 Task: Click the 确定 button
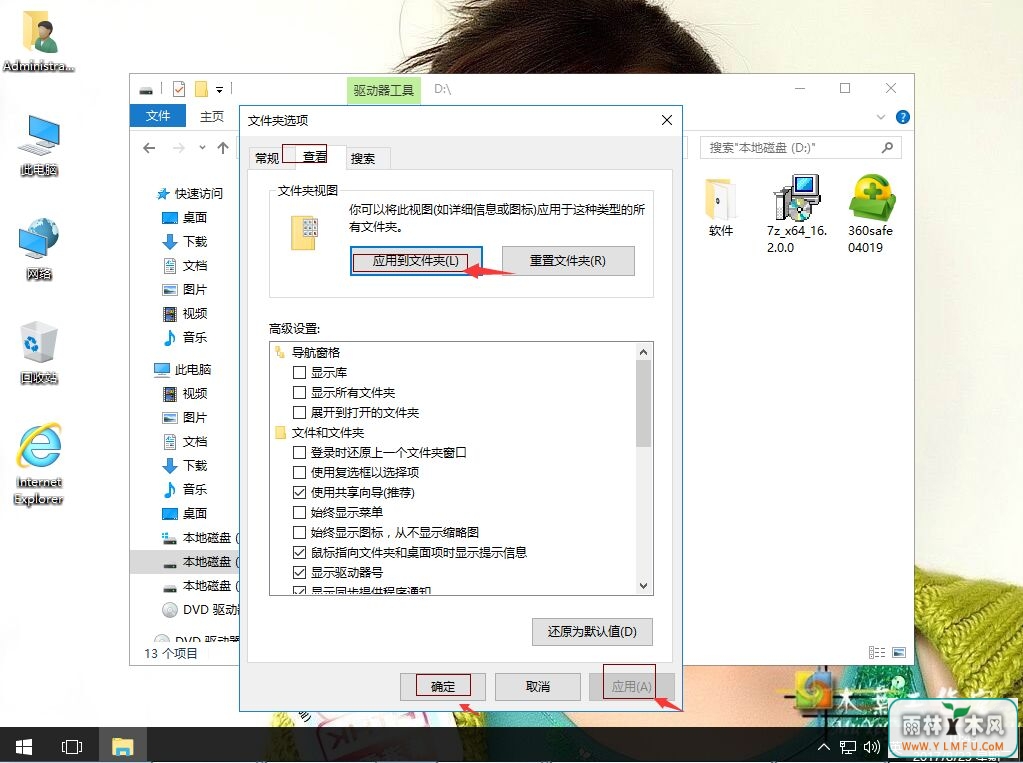pyautogui.click(x=442, y=687)
